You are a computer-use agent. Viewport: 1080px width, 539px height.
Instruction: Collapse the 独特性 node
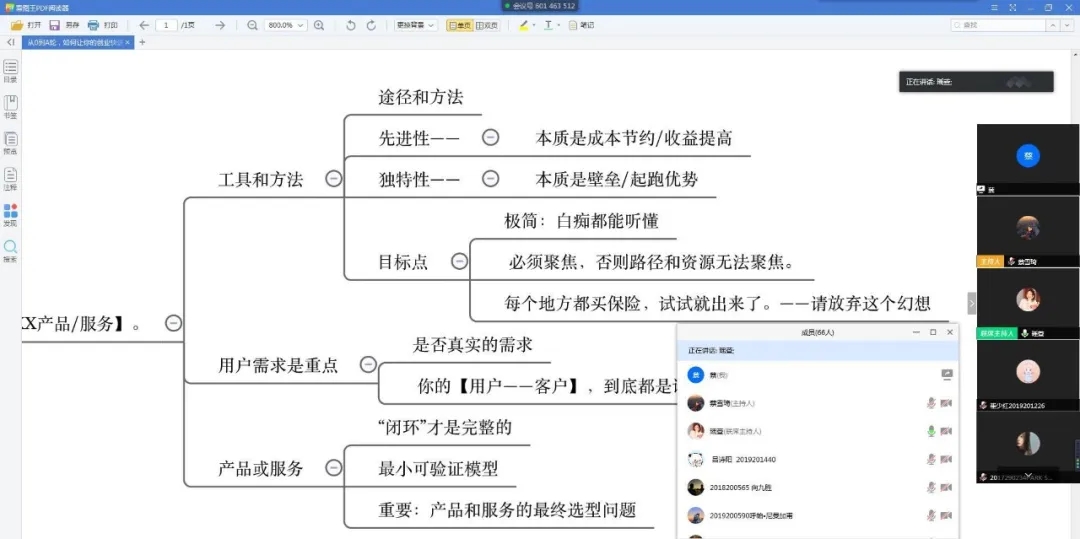pyautogui.click(x=490, y=179)
